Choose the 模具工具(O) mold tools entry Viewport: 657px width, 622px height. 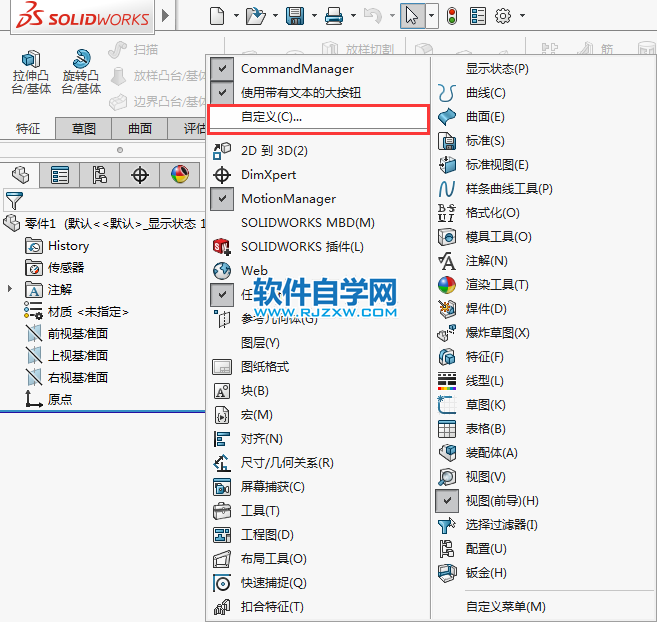click(543, 237)
